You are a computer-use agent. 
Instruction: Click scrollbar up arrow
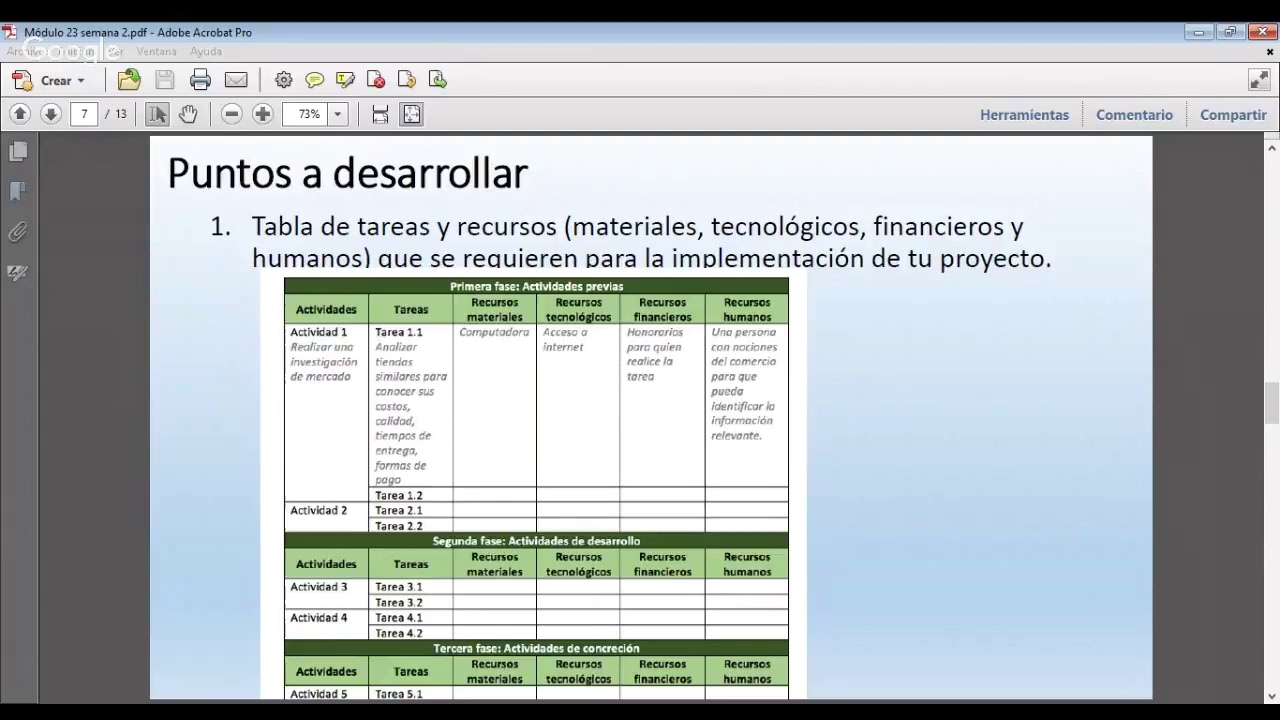click(1272, 148)
